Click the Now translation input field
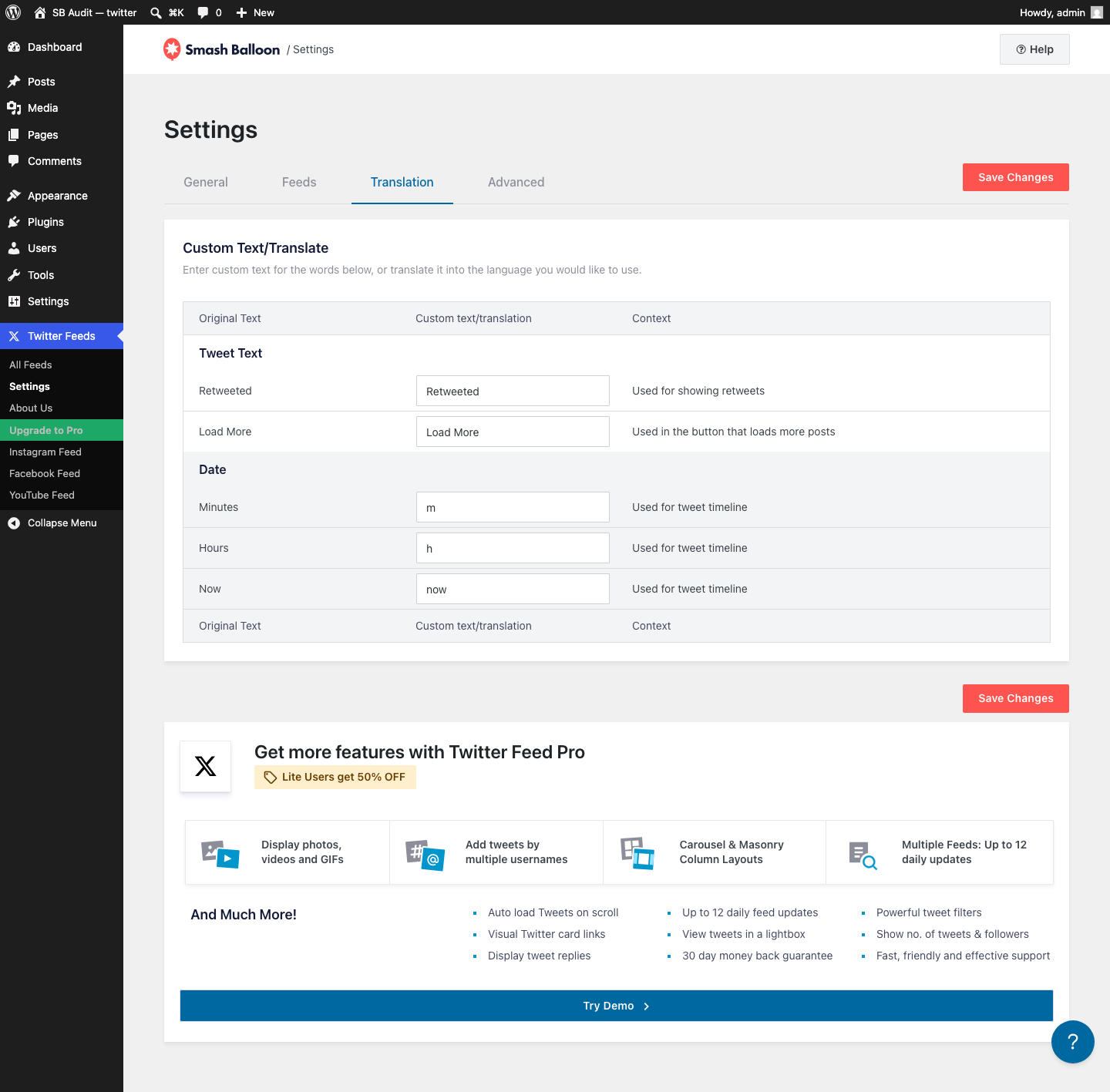1110x1092 pixels. (x=513, y=589)
